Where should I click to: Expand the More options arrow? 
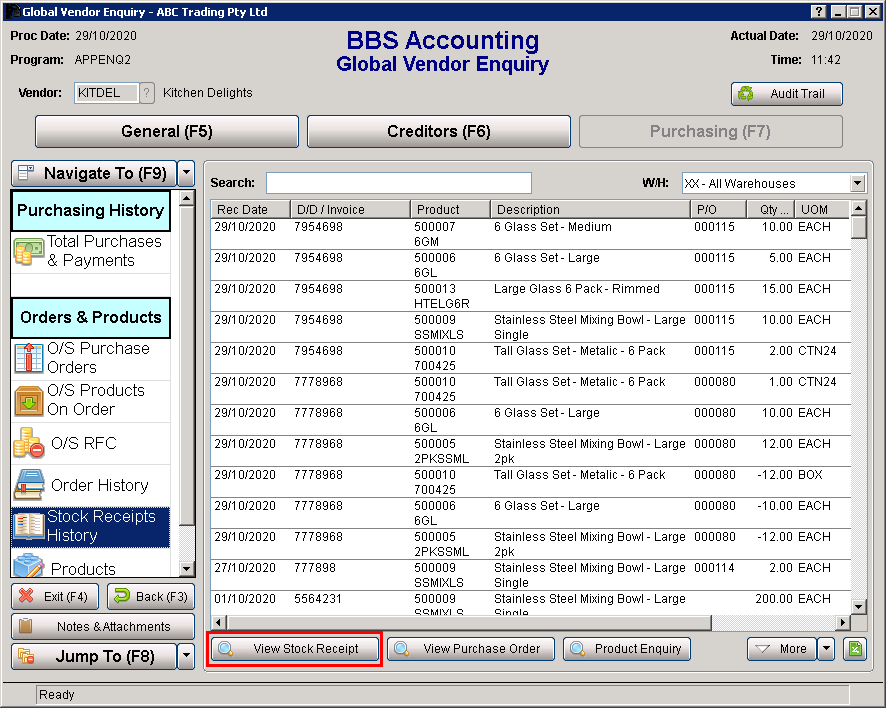point(826,649)
